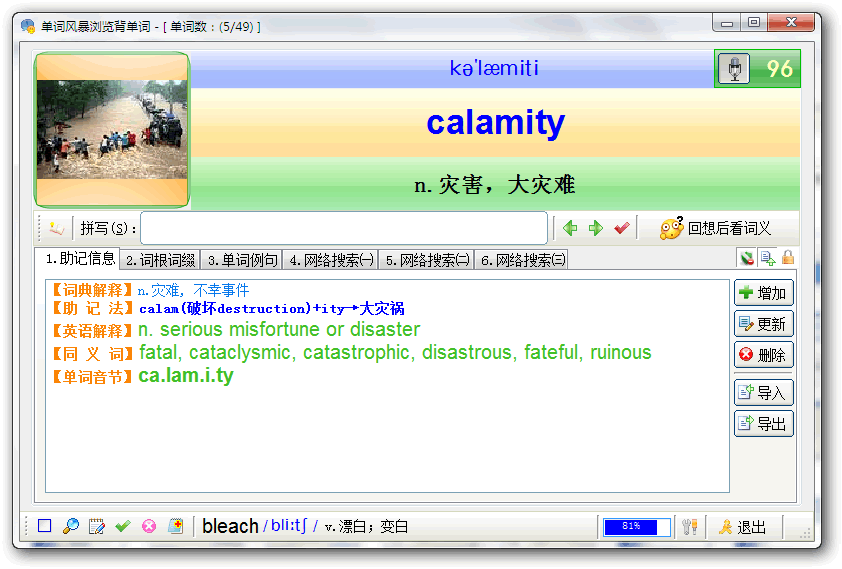The height and width of the screenshot is (569, 842).
Task: Tick the empty checkbox in bottom status bar
Action: [44, 526]
